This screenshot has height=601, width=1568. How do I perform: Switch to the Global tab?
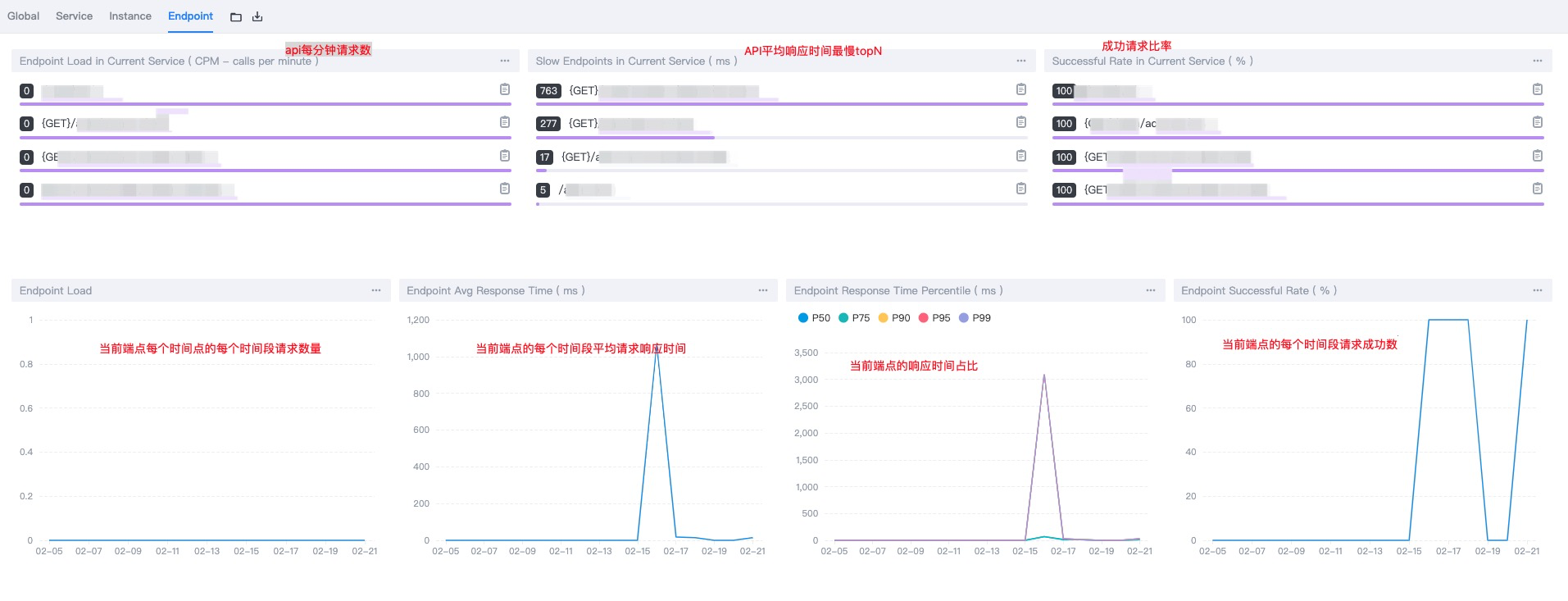[x=23, y=16]
